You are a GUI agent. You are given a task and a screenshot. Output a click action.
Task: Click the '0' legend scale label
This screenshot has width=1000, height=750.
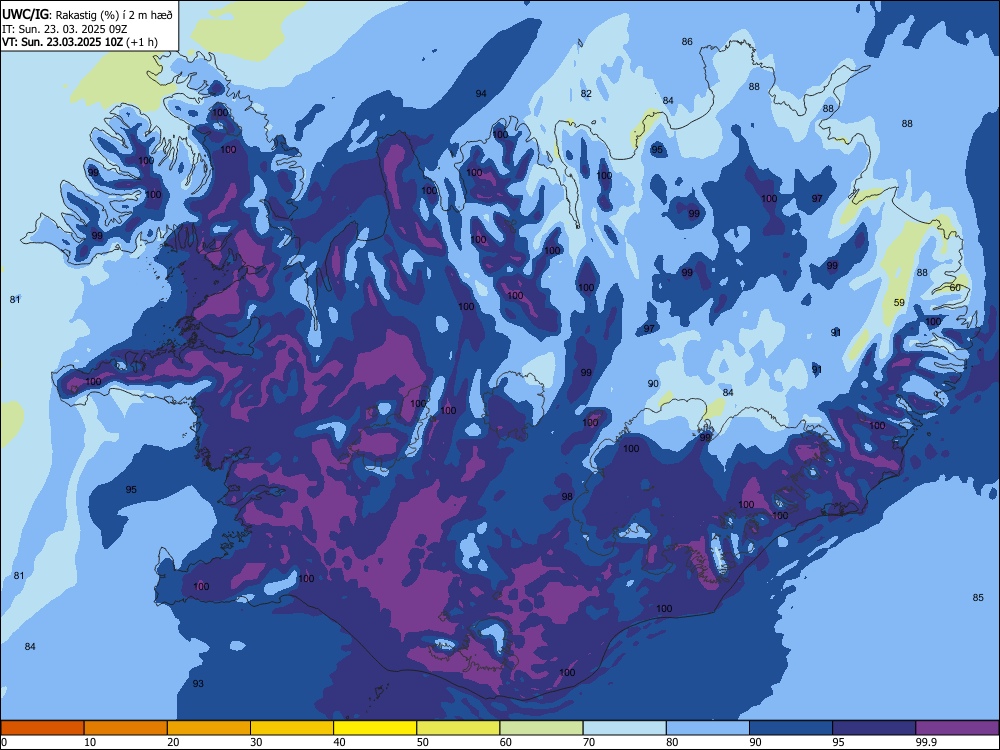pyautogui.click(x=4, y=742)
